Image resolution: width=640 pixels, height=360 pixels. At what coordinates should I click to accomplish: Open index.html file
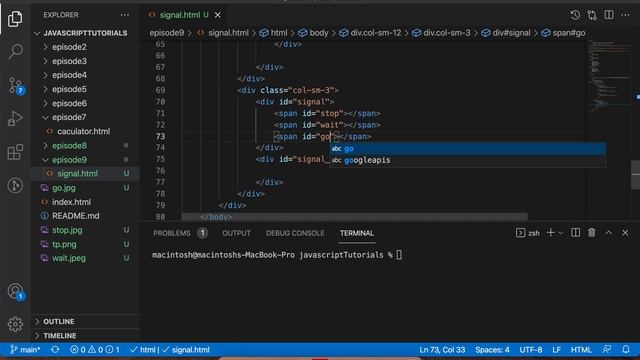[71, 202]
